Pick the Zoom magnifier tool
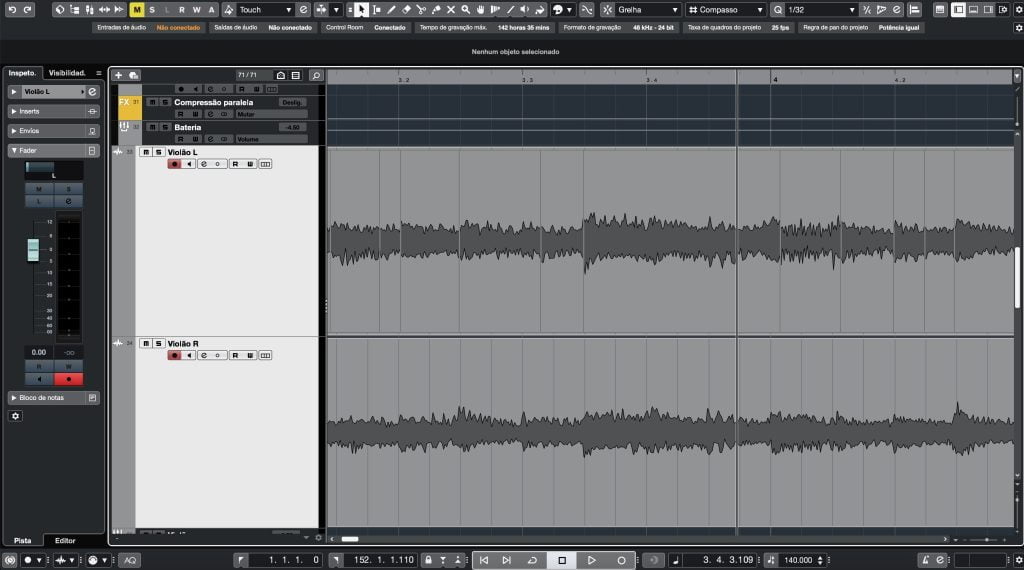This screenshot has width=1024, height=570. (466, 9)
